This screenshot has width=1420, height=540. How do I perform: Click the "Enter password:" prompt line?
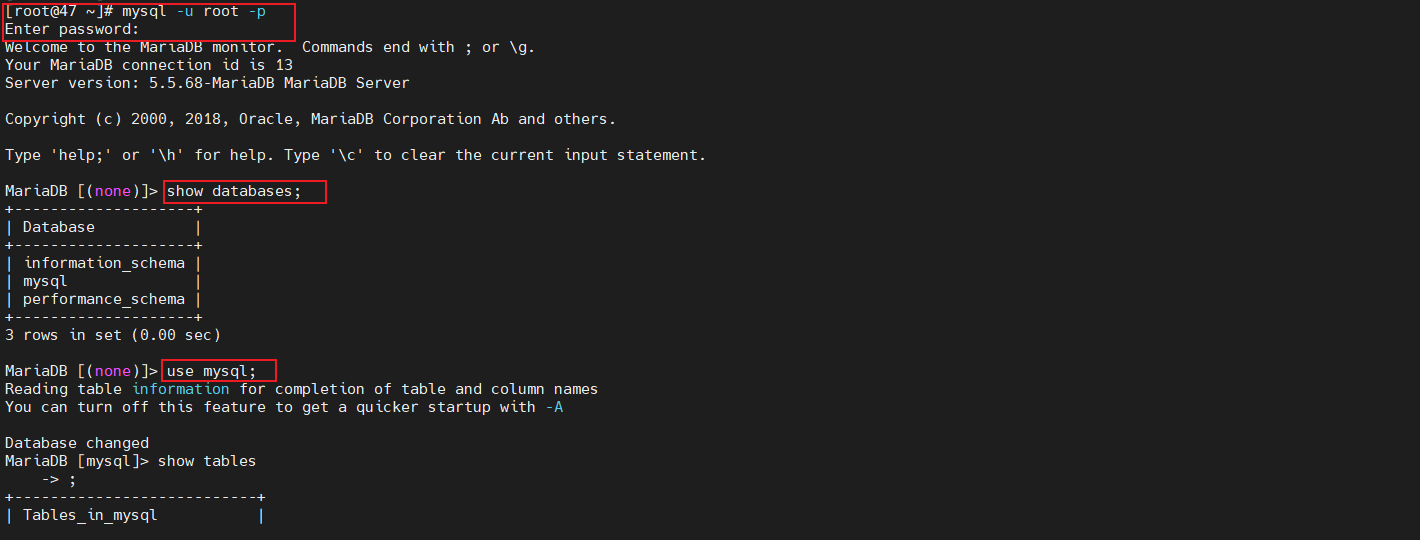tap(72, 29)
